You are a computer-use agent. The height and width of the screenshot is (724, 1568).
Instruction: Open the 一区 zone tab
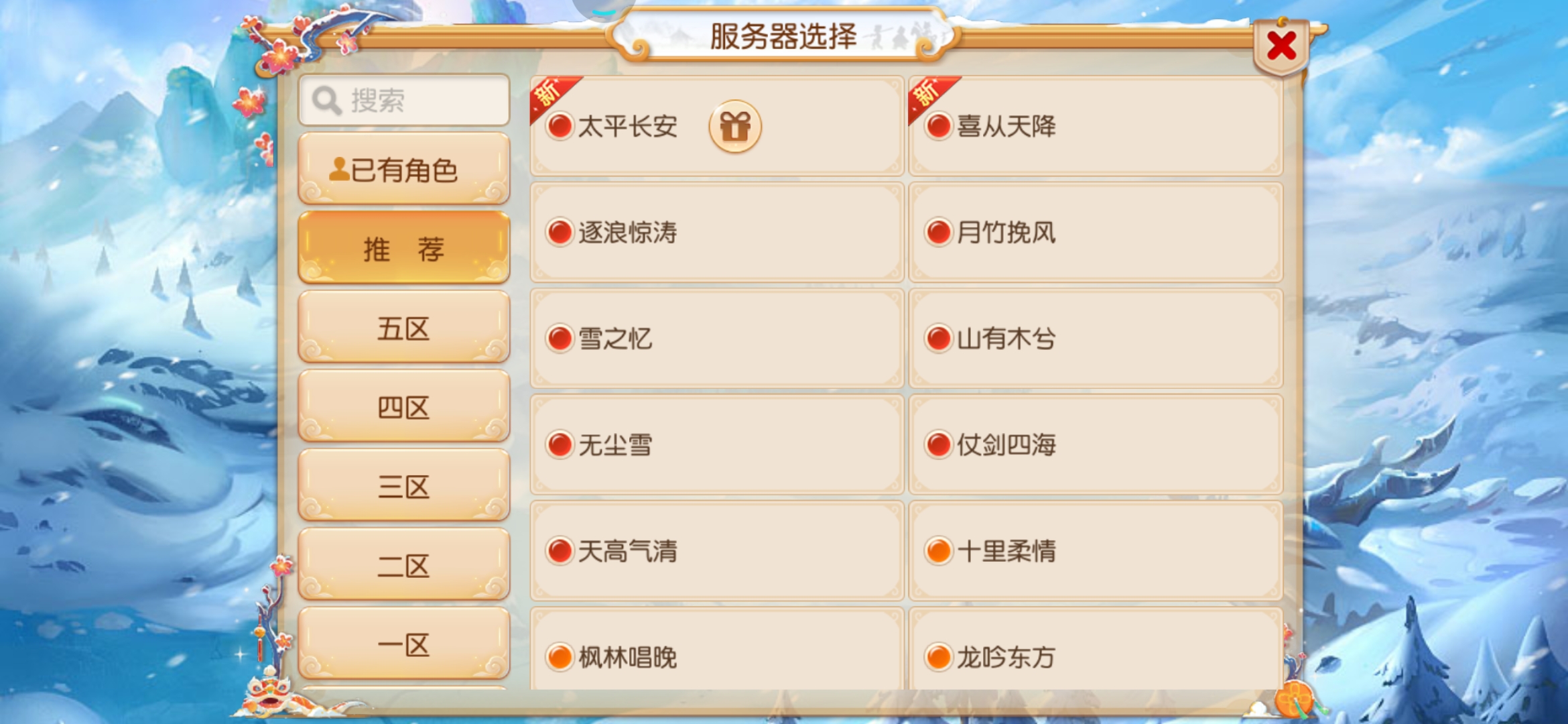(404, 644)
